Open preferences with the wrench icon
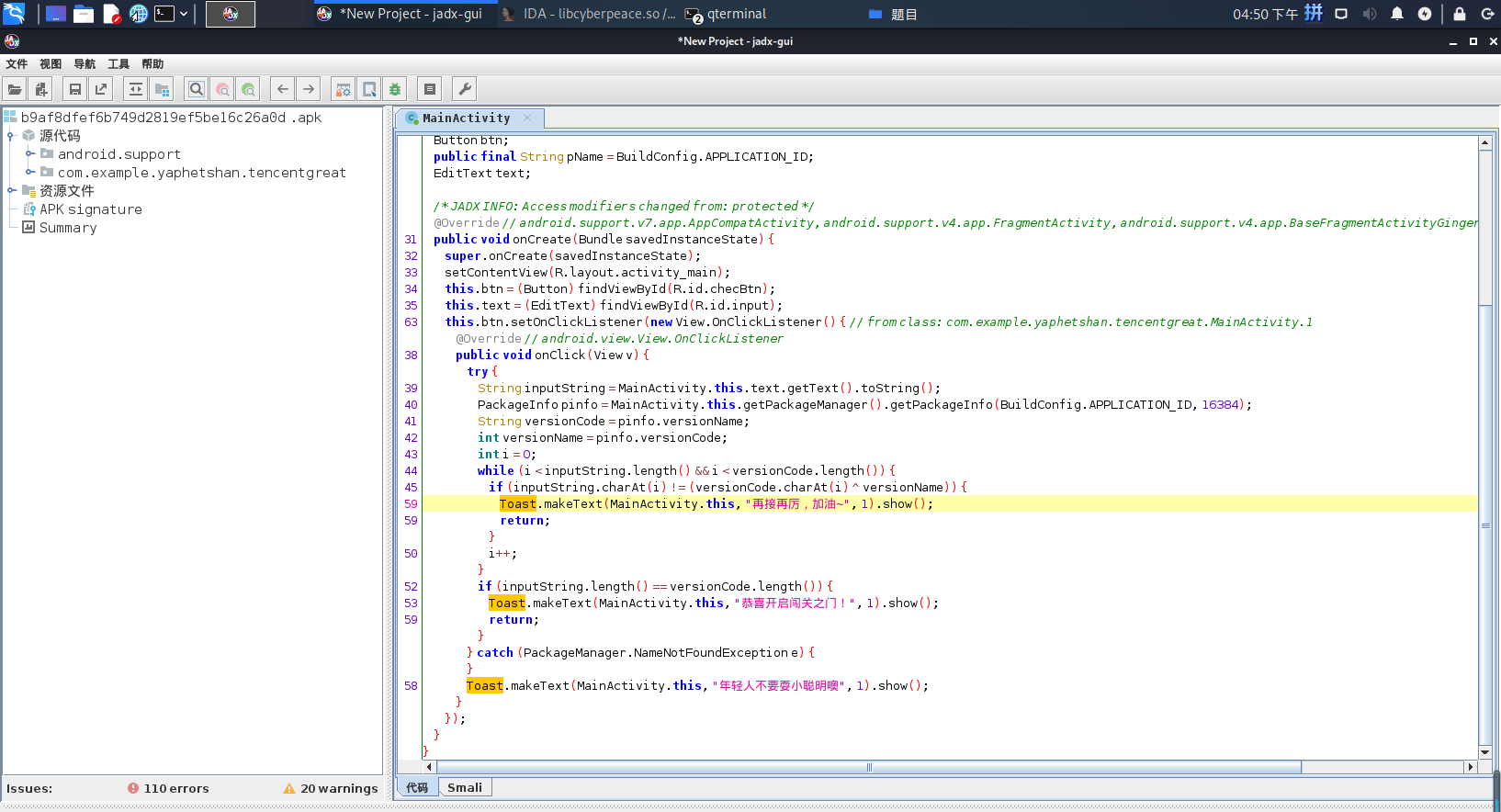Image resolution: width=1501 pixels, height=812 pixels. 465,89
